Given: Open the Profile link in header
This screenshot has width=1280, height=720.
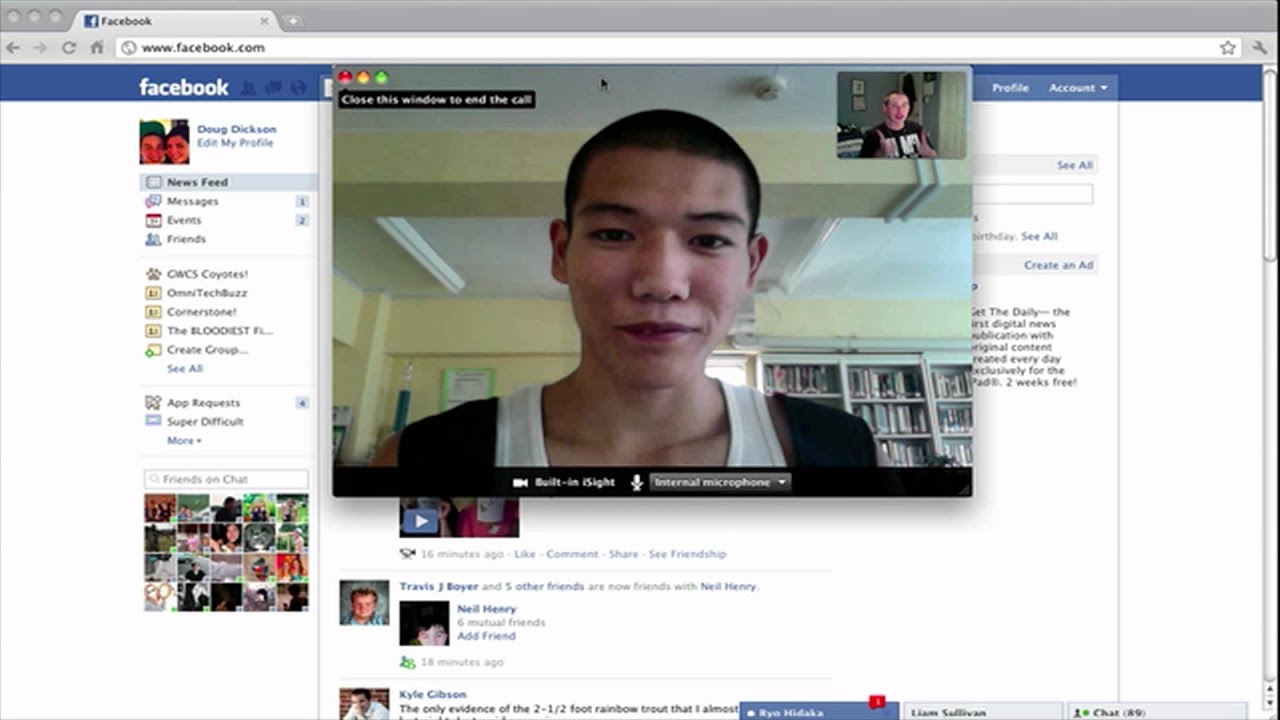Looking at the screenshot, I should 1010,88.
